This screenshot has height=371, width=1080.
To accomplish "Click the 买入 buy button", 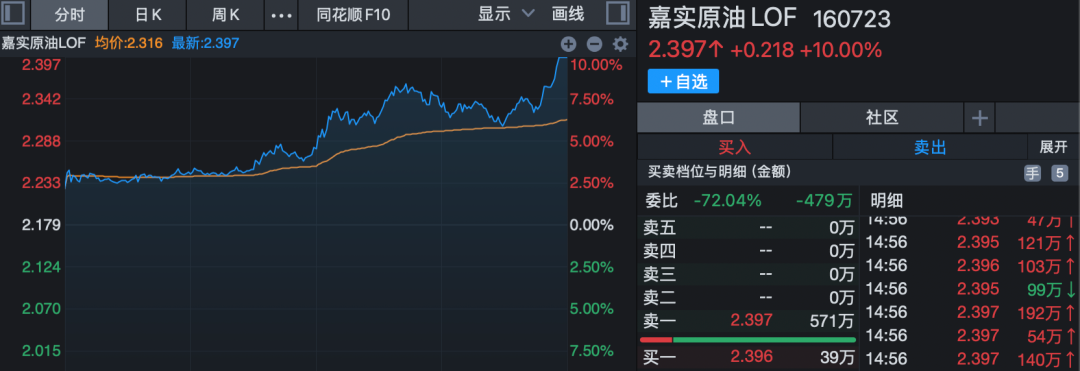I will point(735,147).
